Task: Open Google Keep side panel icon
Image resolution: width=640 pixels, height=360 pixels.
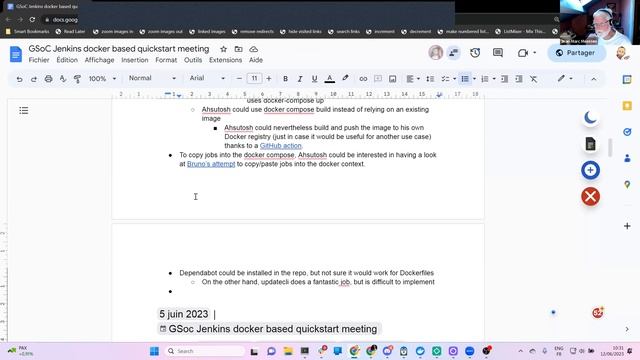Action: [x=627, y=106]
